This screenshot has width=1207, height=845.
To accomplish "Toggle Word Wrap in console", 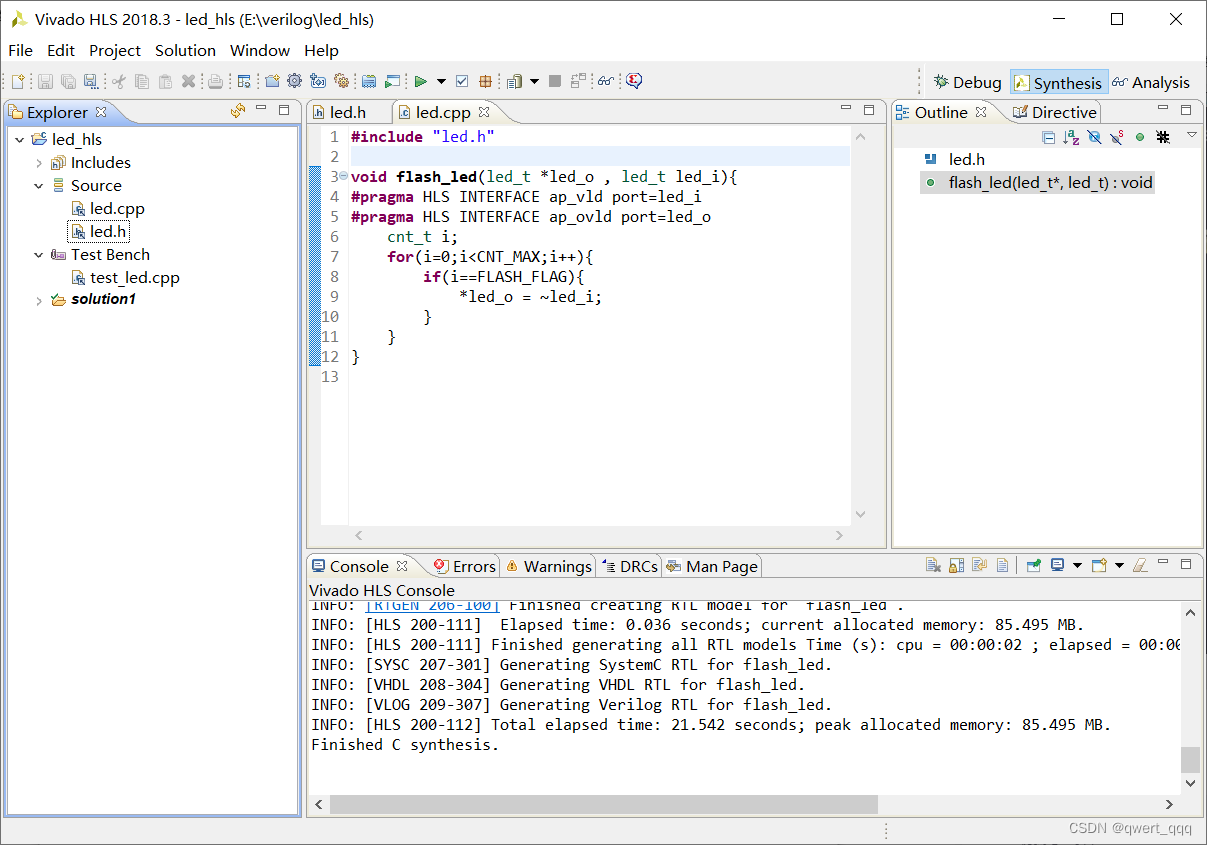I will pyautogui.click(x=979, y=566).
